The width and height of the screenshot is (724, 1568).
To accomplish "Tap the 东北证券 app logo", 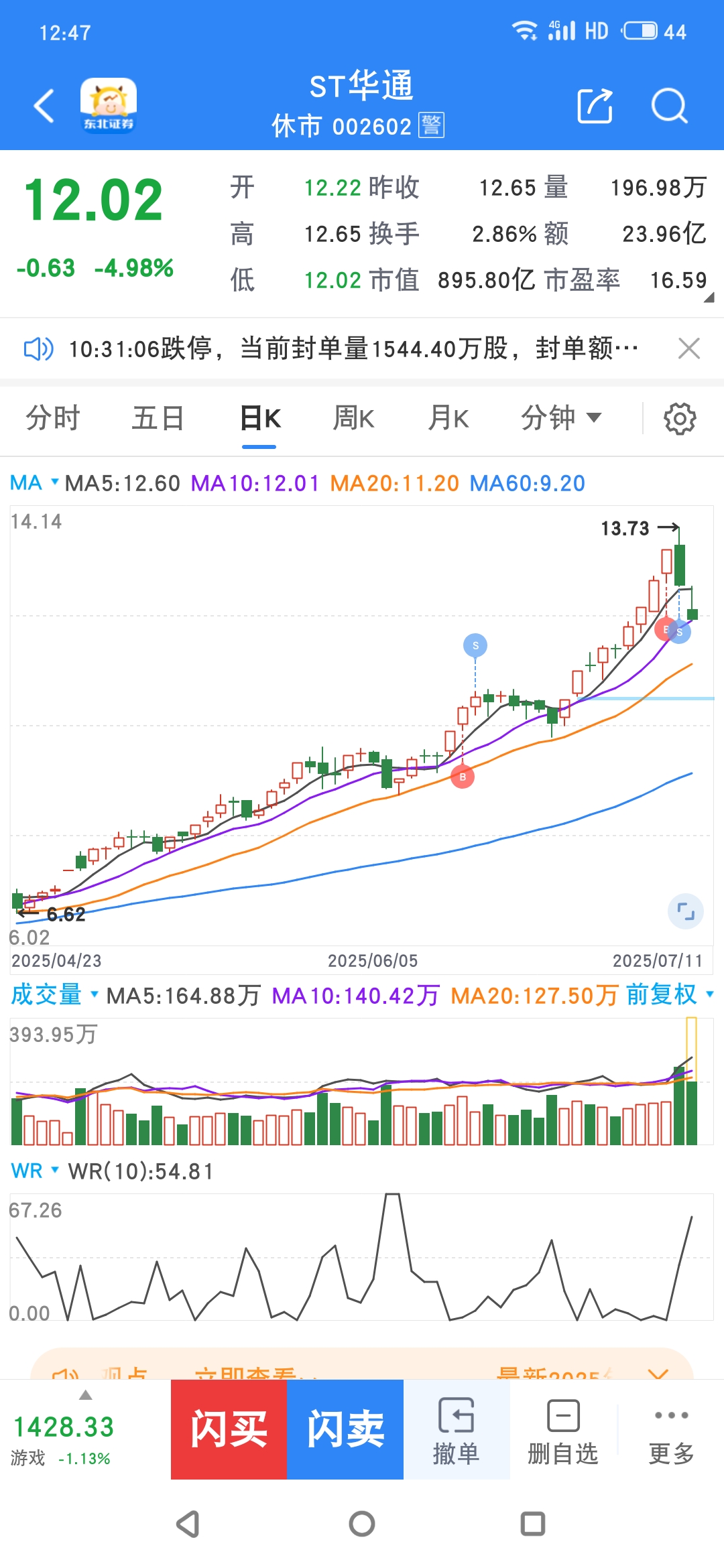I will 108,105.
